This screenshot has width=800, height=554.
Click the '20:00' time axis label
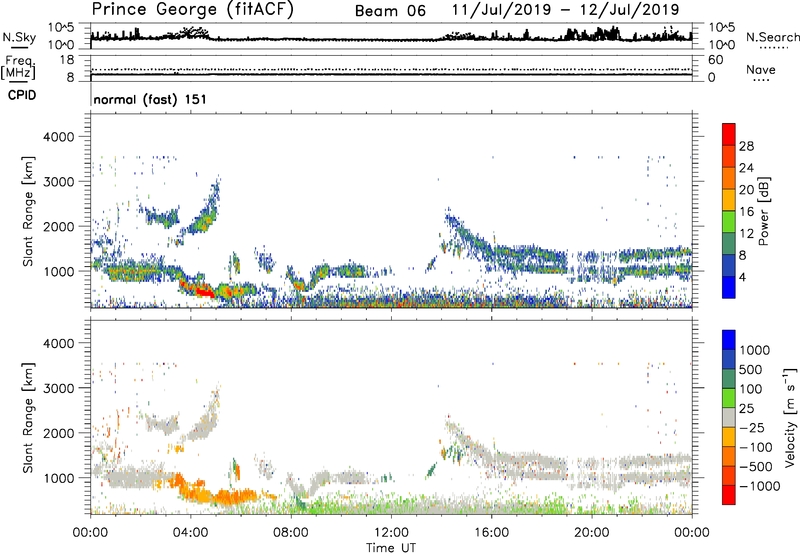click(x=591, y=533)
